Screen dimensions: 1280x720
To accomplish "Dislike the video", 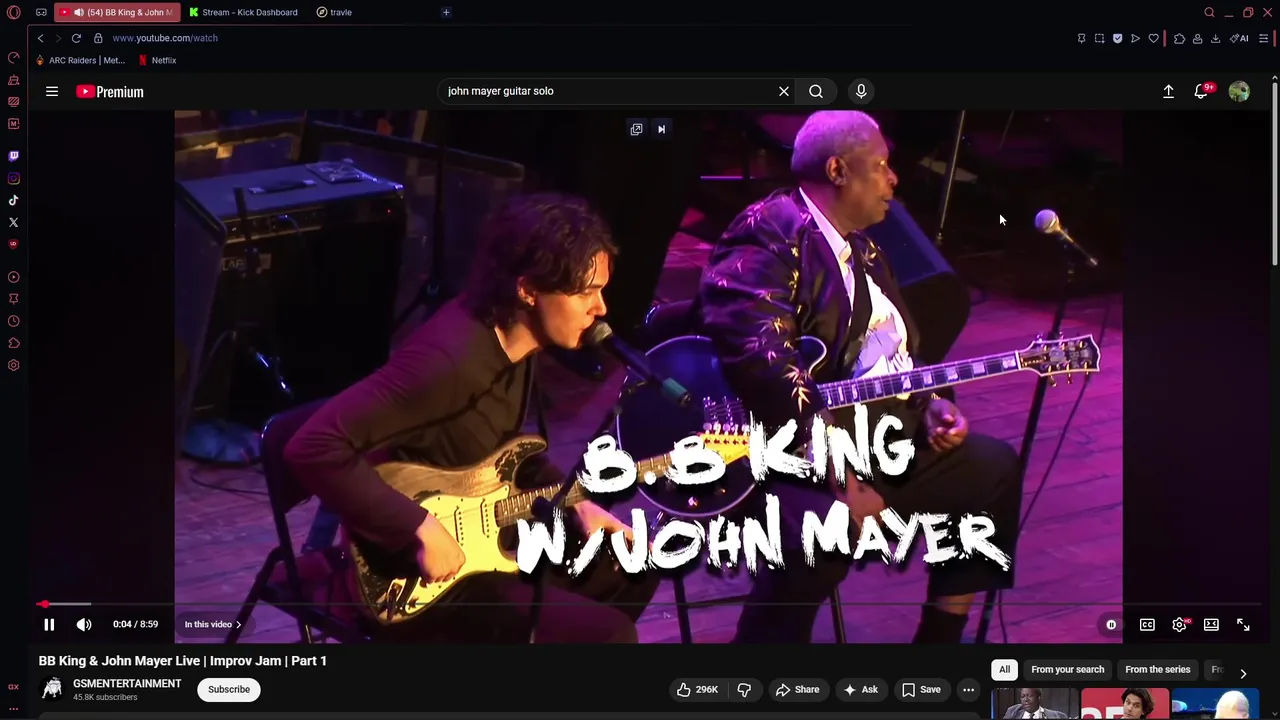I will pos(744,689).
